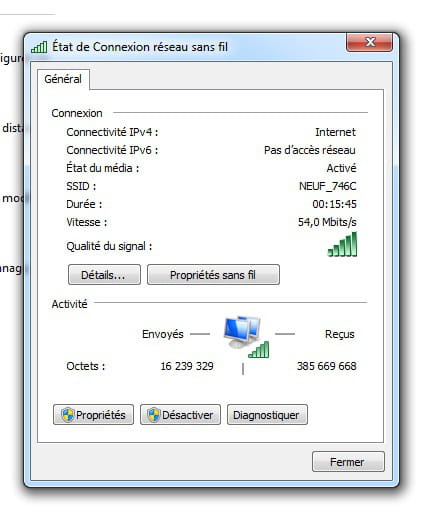Click the shield icon on Désactiver button

point(154,415)
